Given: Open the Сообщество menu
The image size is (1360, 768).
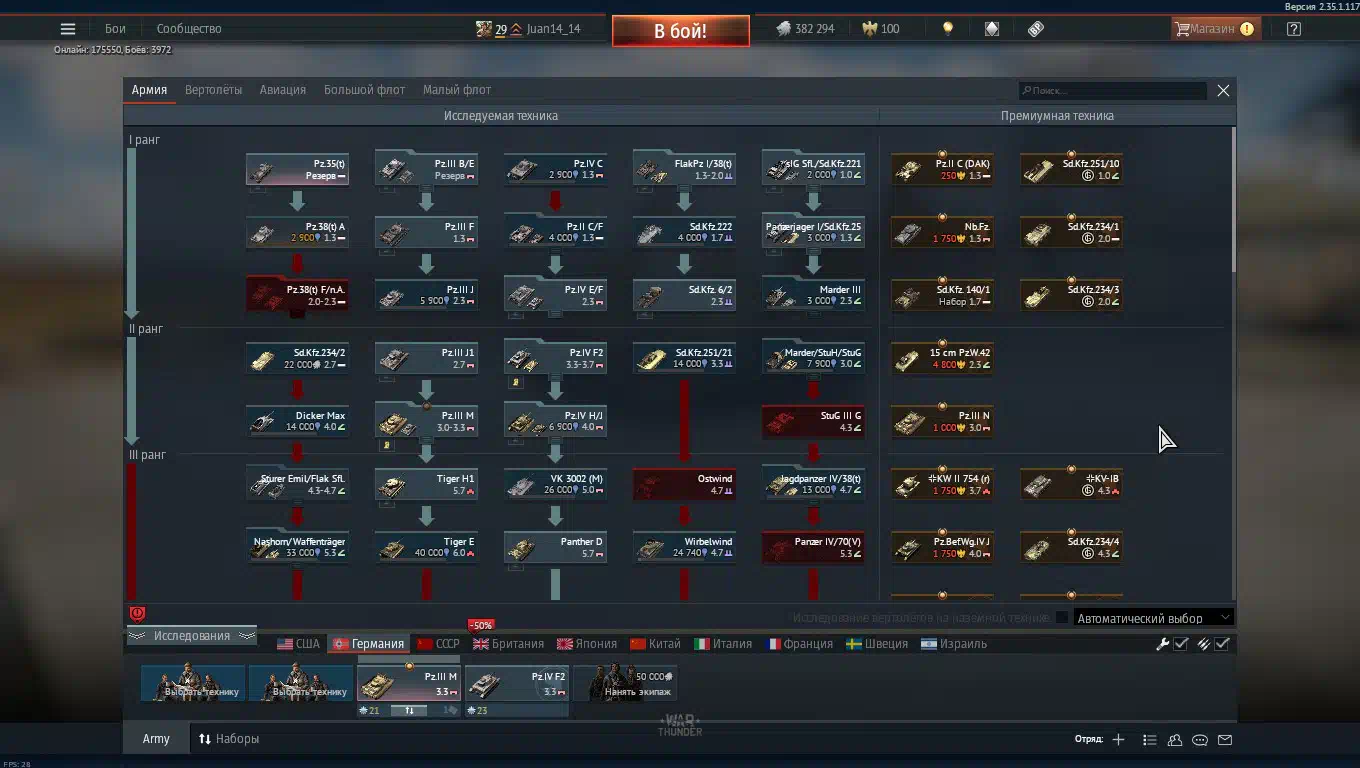Looking at the screenshot, I should tap(189, 29).
